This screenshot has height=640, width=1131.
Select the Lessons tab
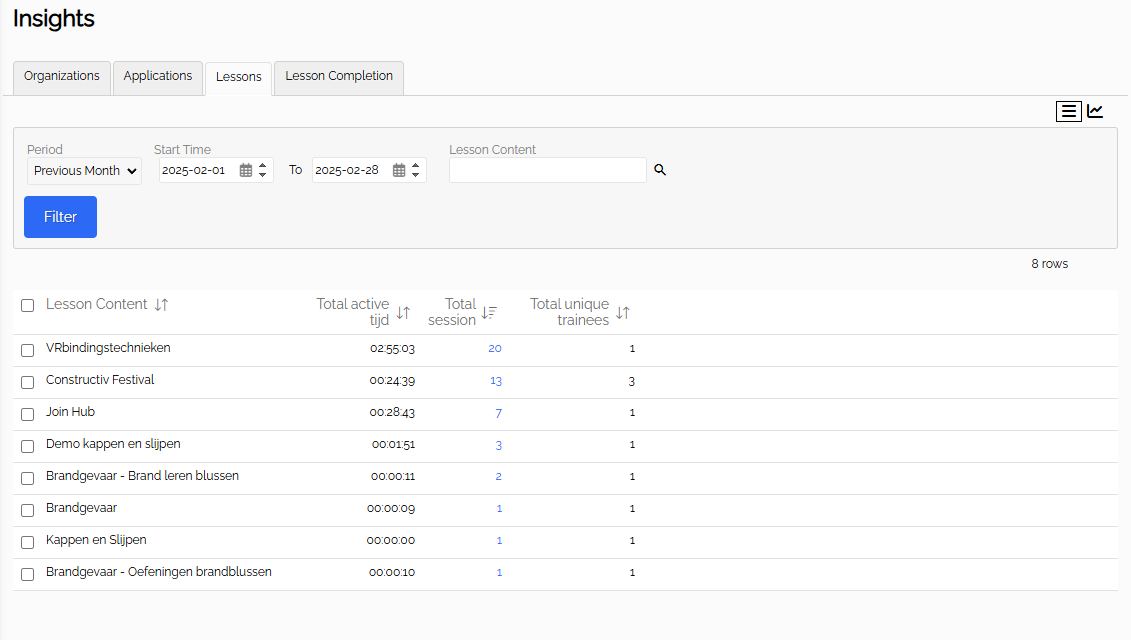pos(239,78)
